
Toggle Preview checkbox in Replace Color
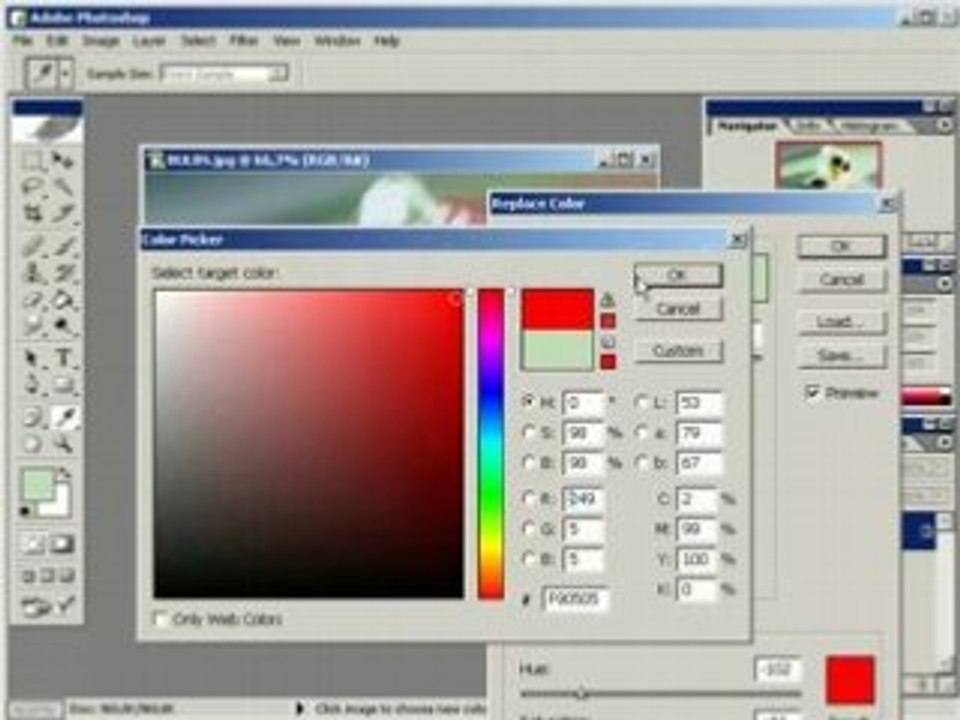tap(812, 392)
